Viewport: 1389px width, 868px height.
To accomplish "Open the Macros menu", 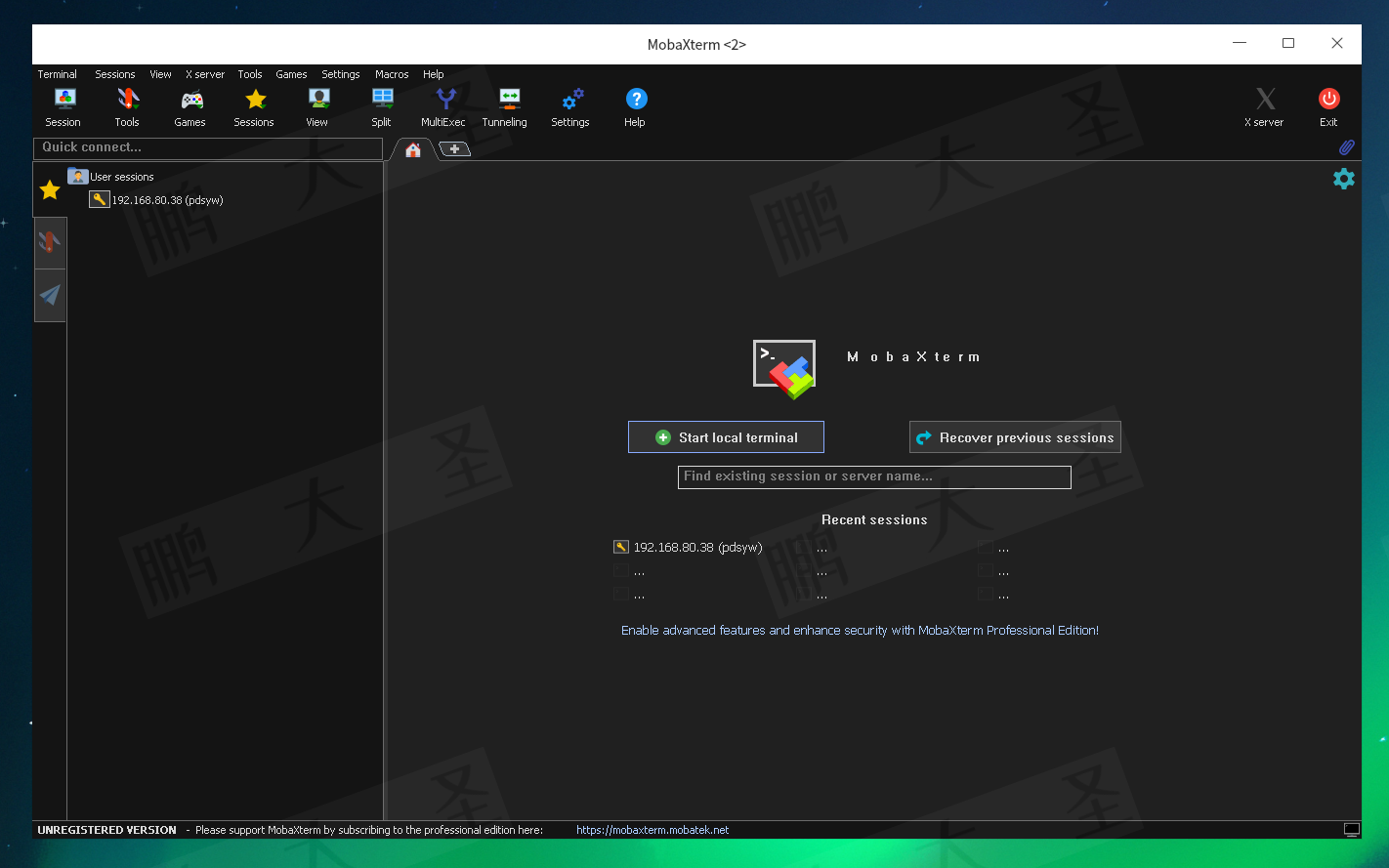I will pos(392,74).
